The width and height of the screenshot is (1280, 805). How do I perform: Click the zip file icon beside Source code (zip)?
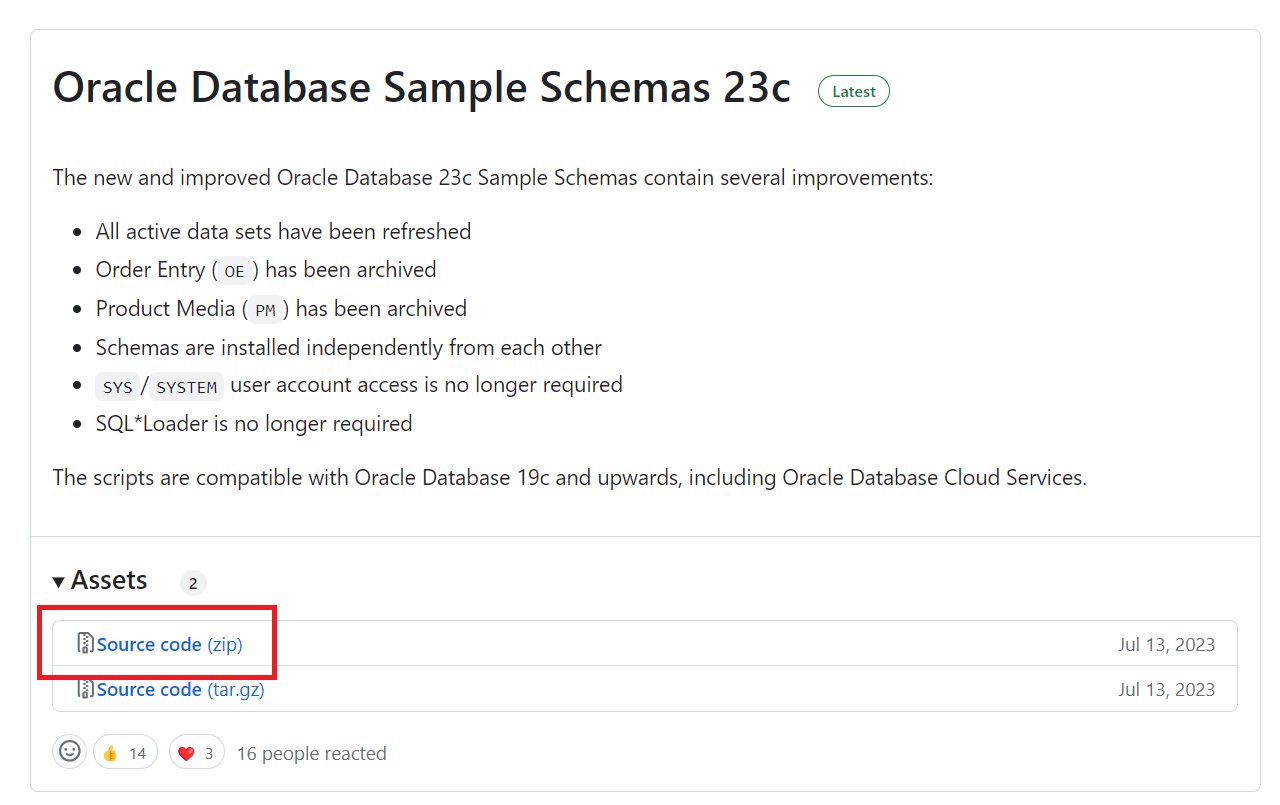(x=87, y=644)
